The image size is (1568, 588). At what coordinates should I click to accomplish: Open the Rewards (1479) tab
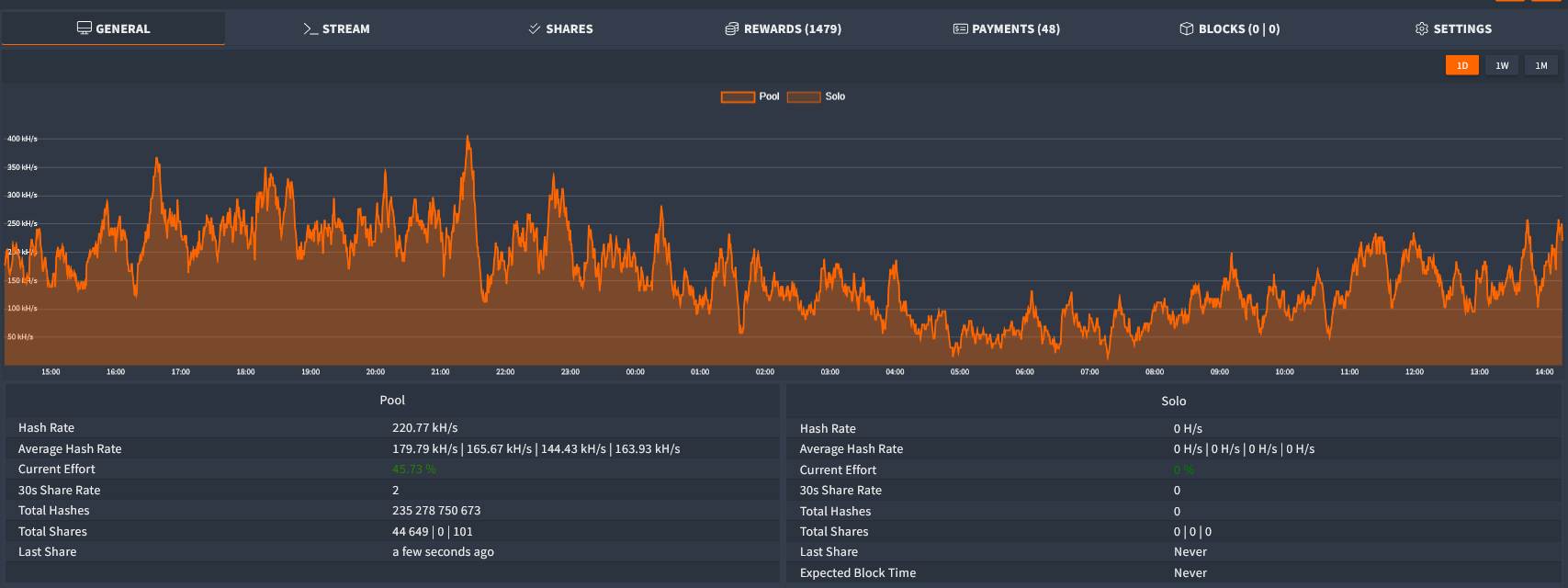(792, 28)
